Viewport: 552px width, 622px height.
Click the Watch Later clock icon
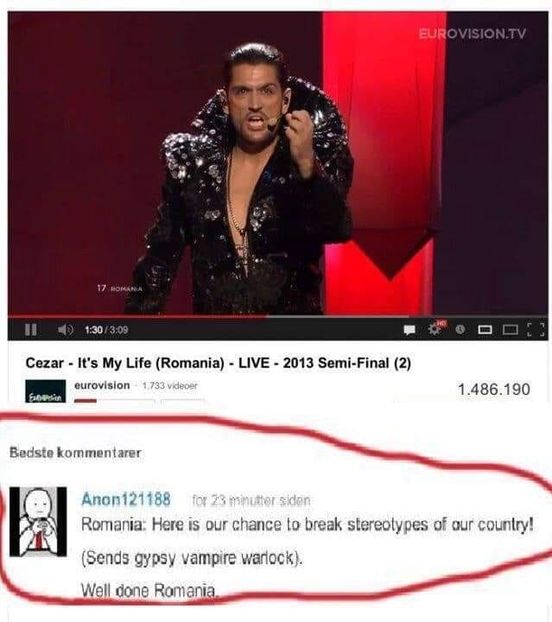tap(460, 329)
